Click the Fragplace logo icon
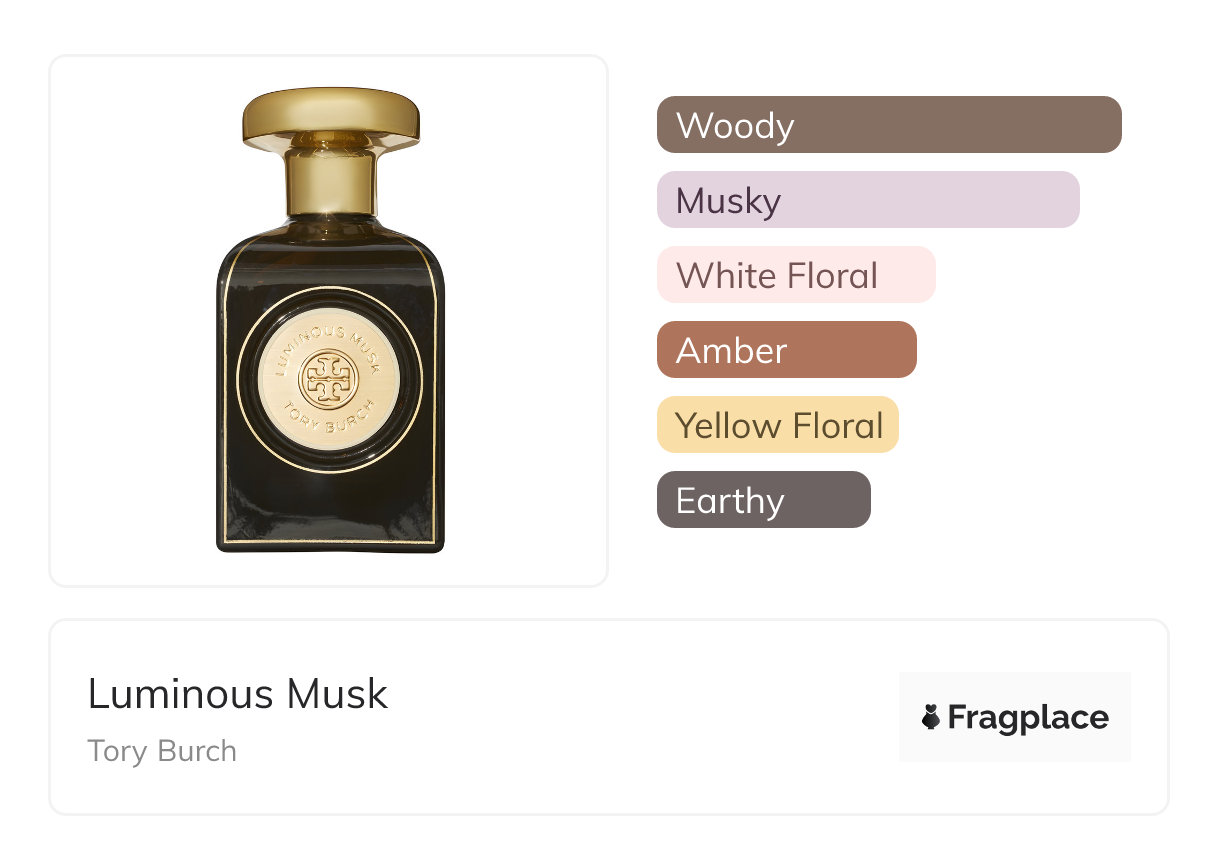This screenshot has width=1218, height=864. pos(931,717)
